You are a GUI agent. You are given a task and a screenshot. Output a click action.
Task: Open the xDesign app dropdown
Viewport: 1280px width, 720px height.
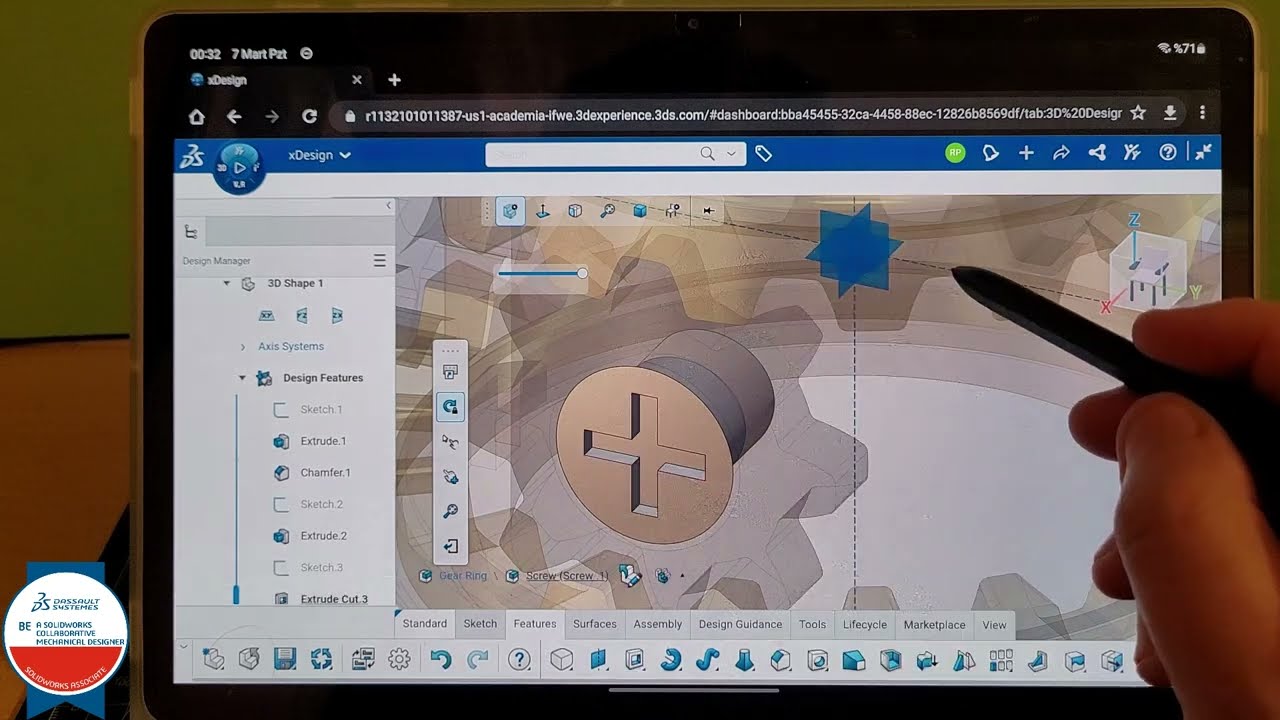point(319,155)
